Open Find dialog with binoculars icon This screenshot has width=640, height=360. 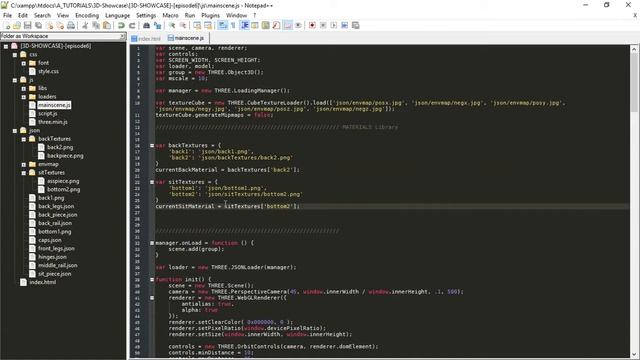click(146, 25)
